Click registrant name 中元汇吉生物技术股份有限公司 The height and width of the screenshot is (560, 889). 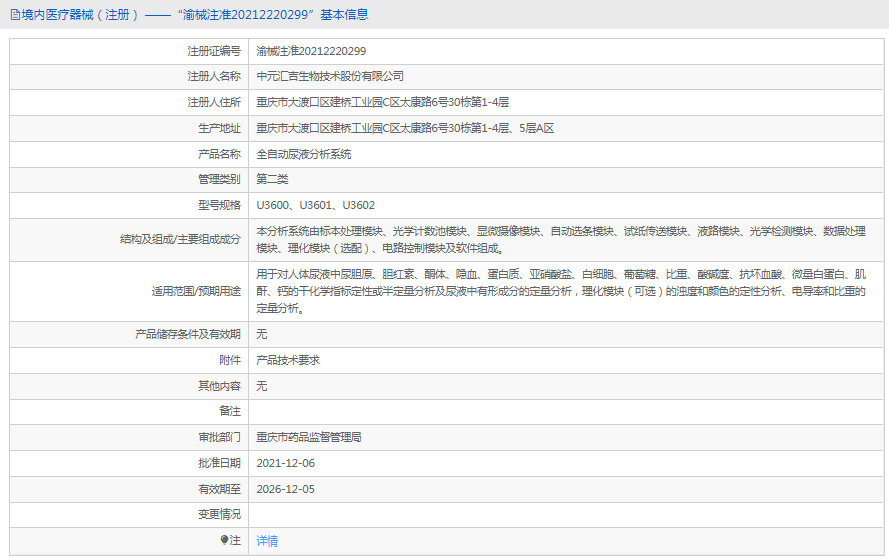click(x=330, y=77)
